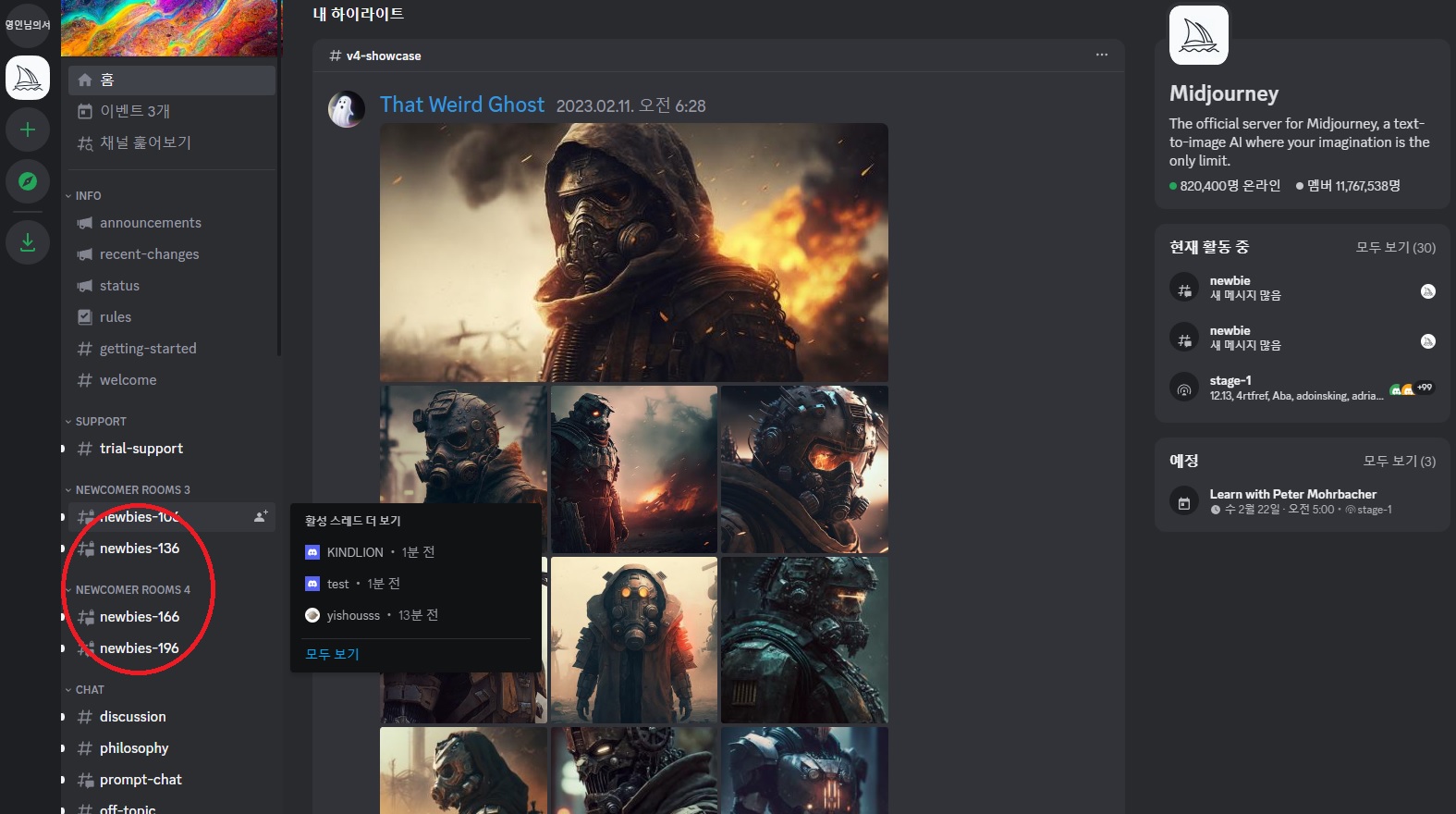This screenshot has width=1456, height=814.
Task: Open the newbies-136 channel
Action: coord(172,549)
